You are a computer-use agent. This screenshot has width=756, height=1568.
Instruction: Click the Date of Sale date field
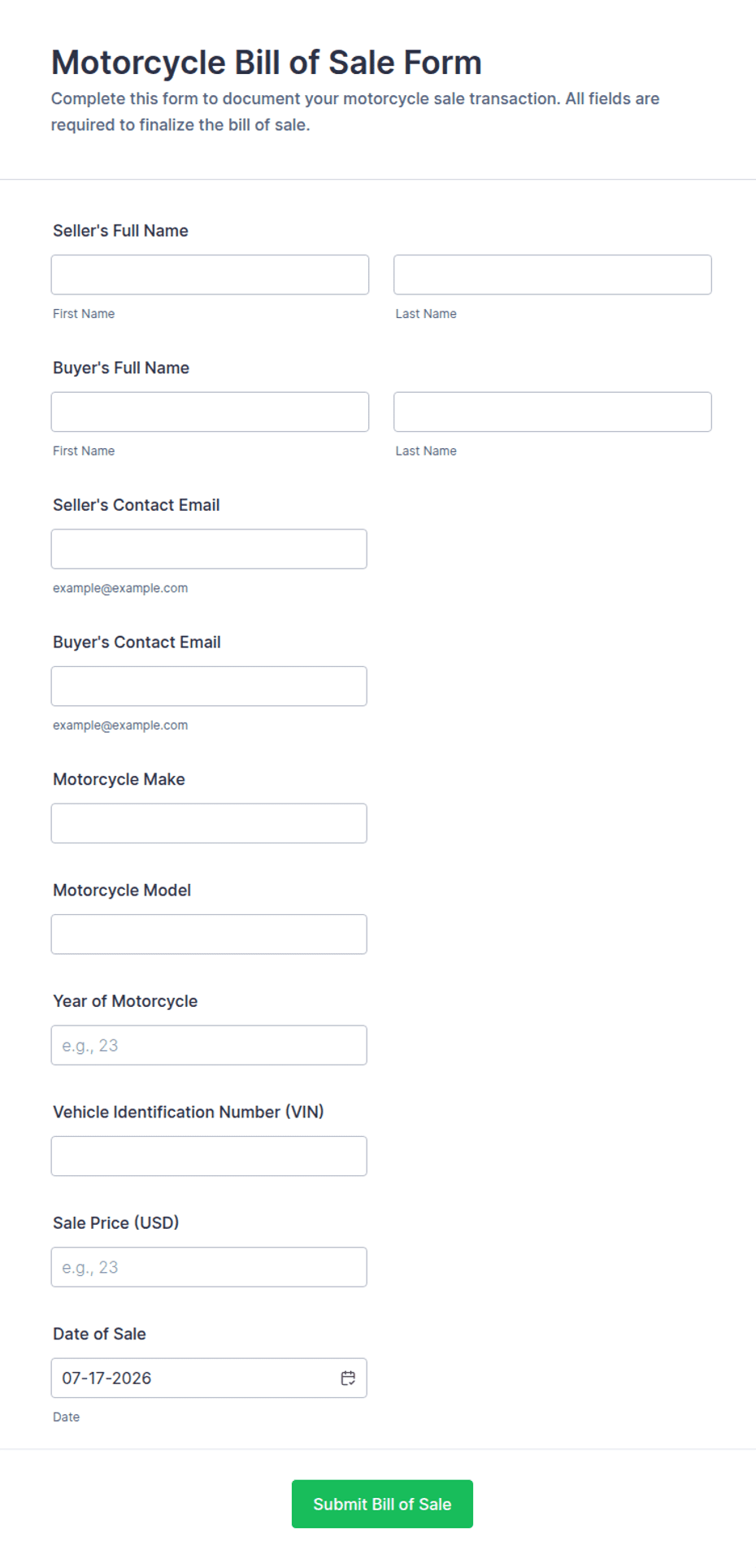[209, 1378]
